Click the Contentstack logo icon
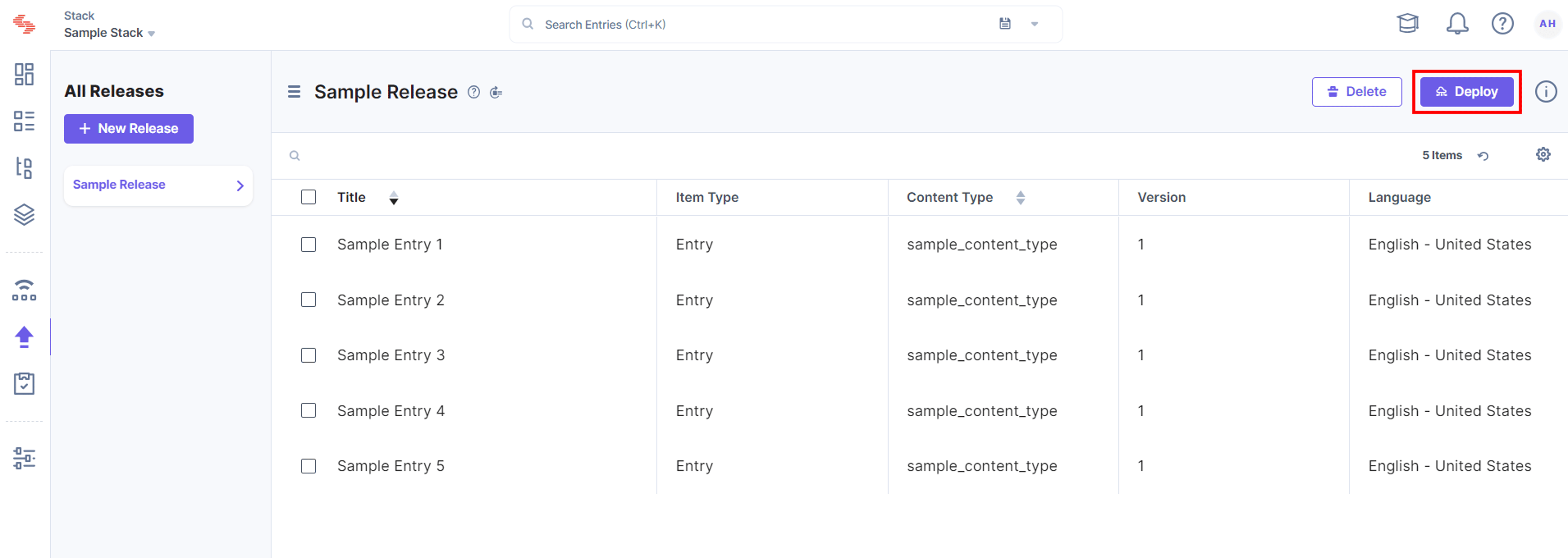The width and height of the screenshot is (1568, 558). tap(24, 25)
